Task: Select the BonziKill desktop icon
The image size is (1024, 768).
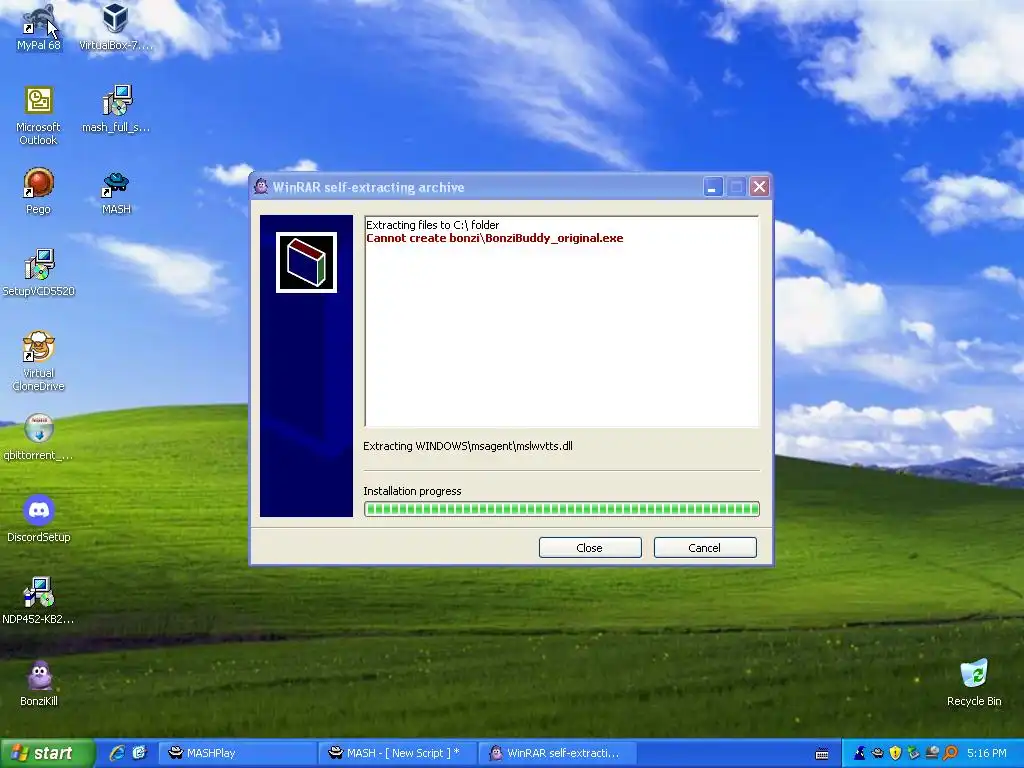Action: pyautogui.click(x=39, y=683)
